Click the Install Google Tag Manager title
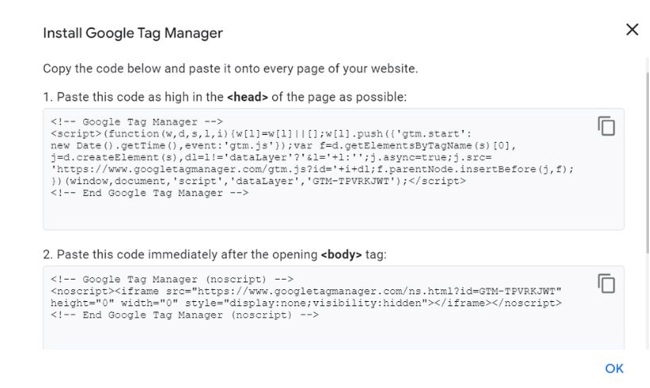Screen dimensions: 650x388 133,33
